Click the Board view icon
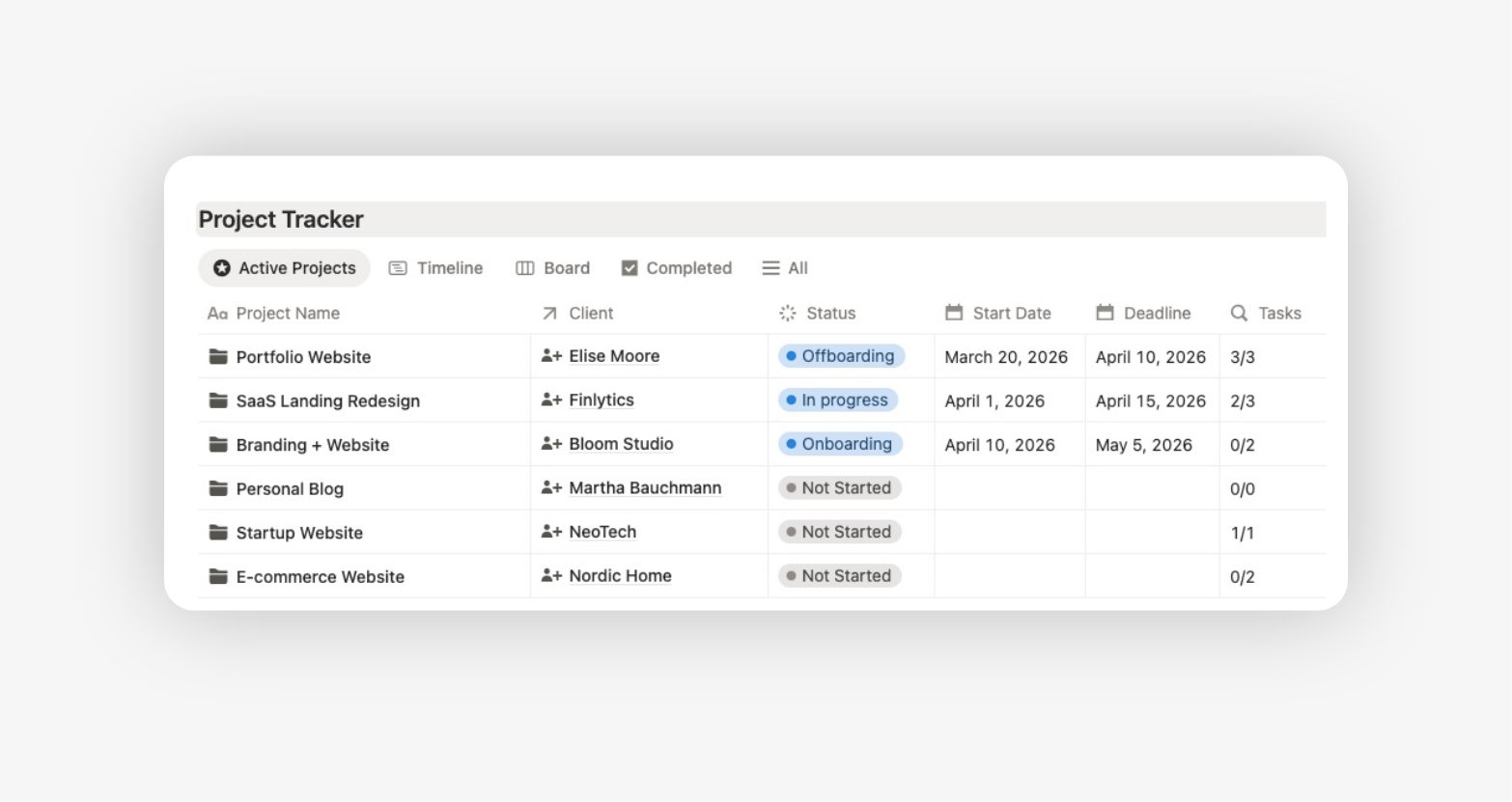The image size is (1512, 802). (x=524, y=268)
